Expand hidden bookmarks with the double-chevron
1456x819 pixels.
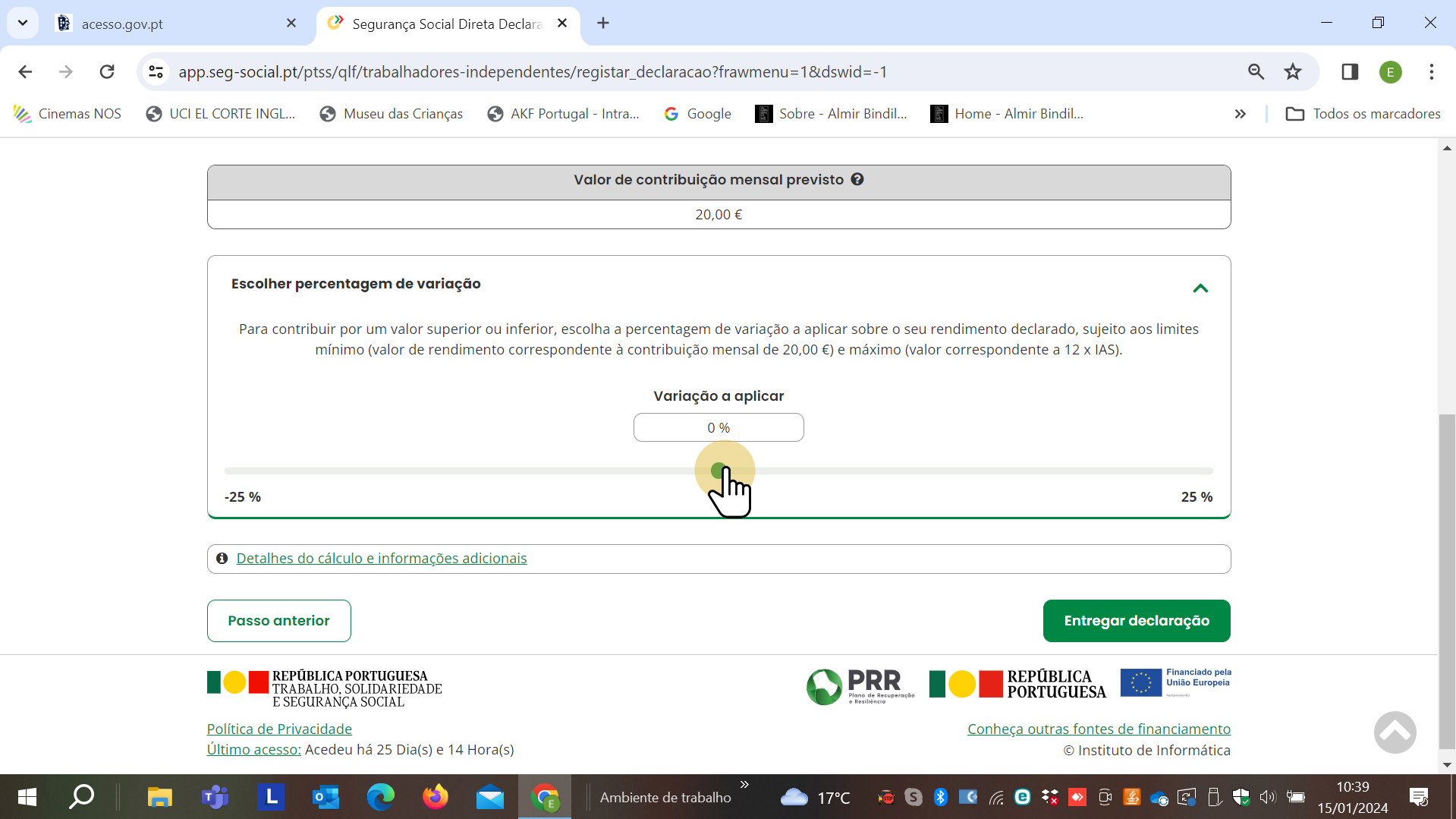tap(1240, 114)
